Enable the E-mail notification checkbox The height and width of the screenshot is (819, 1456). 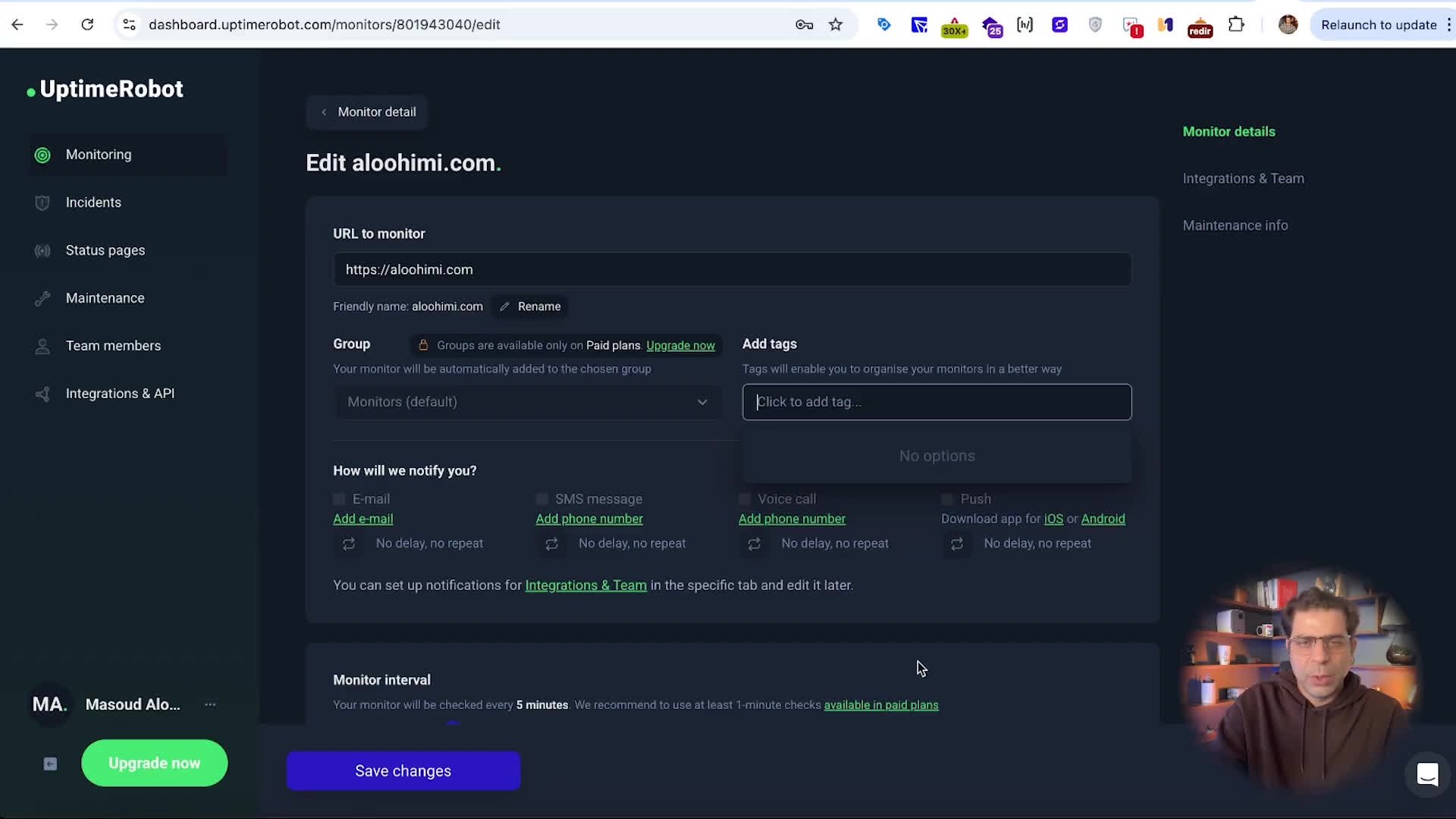(339, 499)
